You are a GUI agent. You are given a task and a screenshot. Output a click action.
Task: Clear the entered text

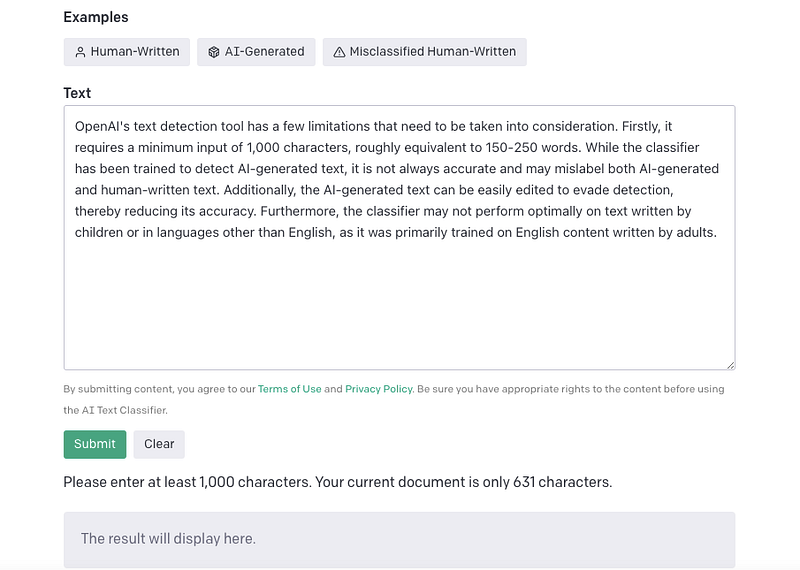[x=159, y=444]
